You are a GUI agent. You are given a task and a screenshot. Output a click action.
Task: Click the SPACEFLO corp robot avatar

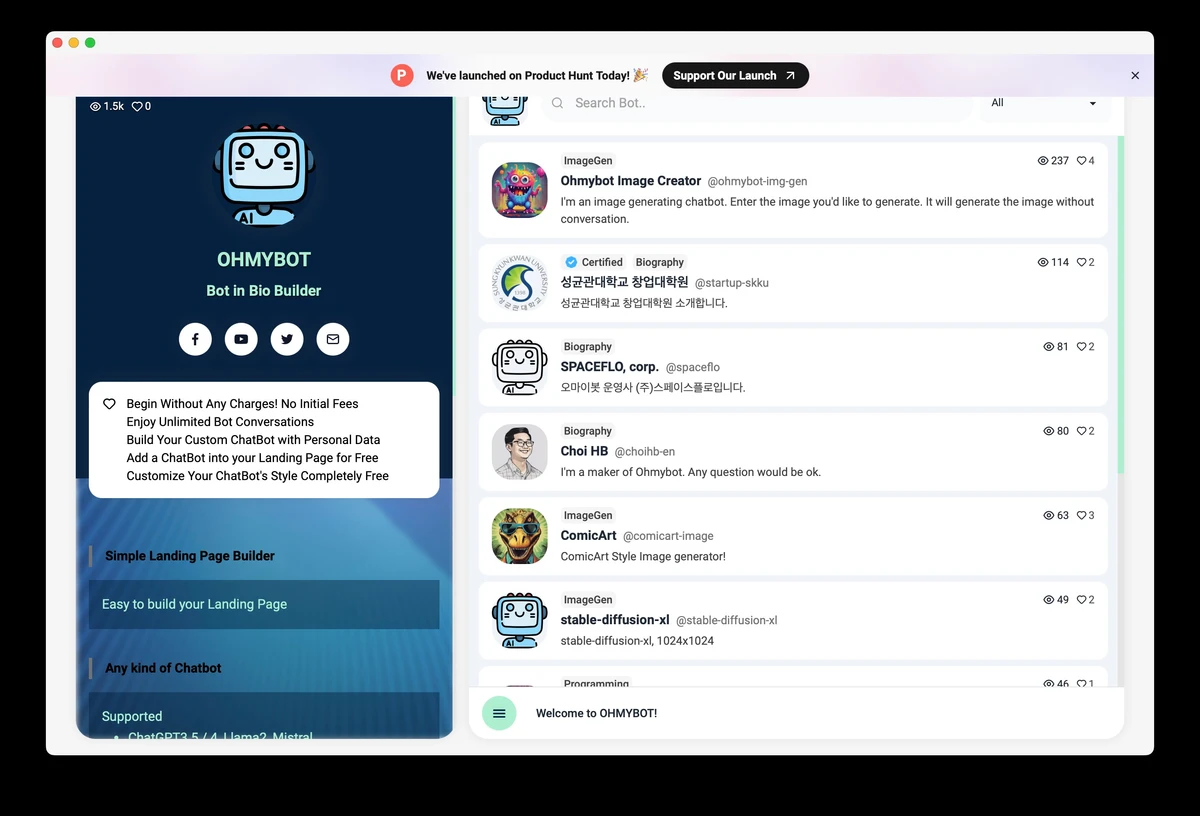click(x=520, y=367)
